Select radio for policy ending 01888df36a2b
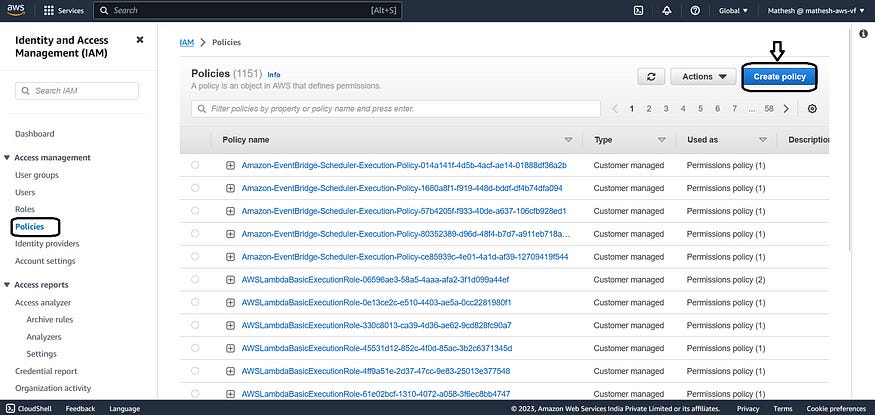This screenshot has width=875, height=415. click(x=195, y=165)
